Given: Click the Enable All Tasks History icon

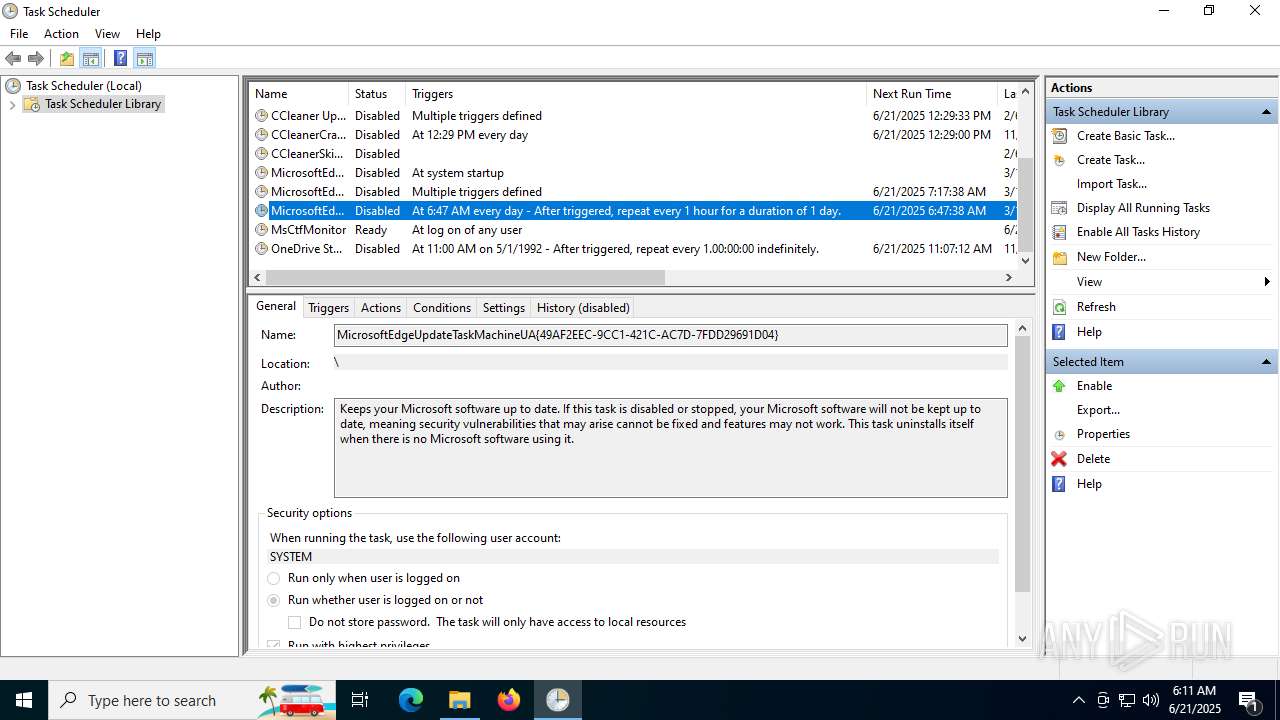Looking at the screenshot, I should click(1059, 232).
